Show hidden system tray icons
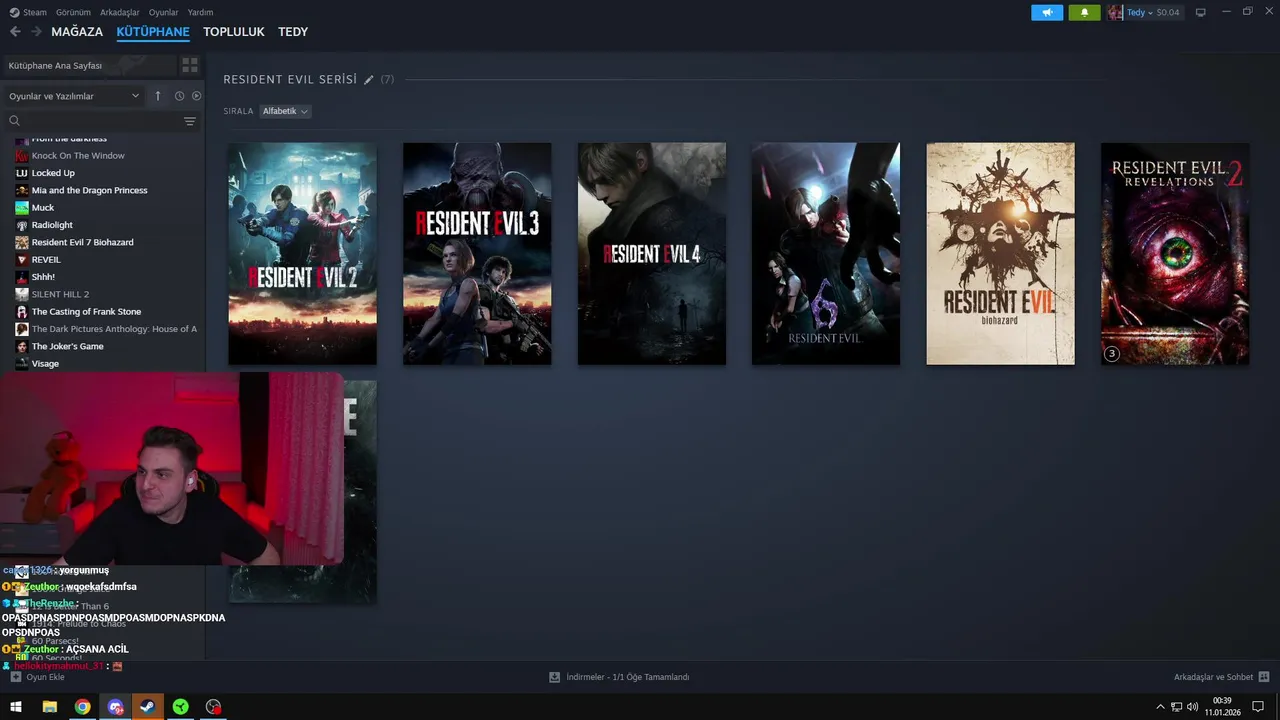This screenshot has width=1280, height=720. pyautogui.click(x=1160, y=707)
